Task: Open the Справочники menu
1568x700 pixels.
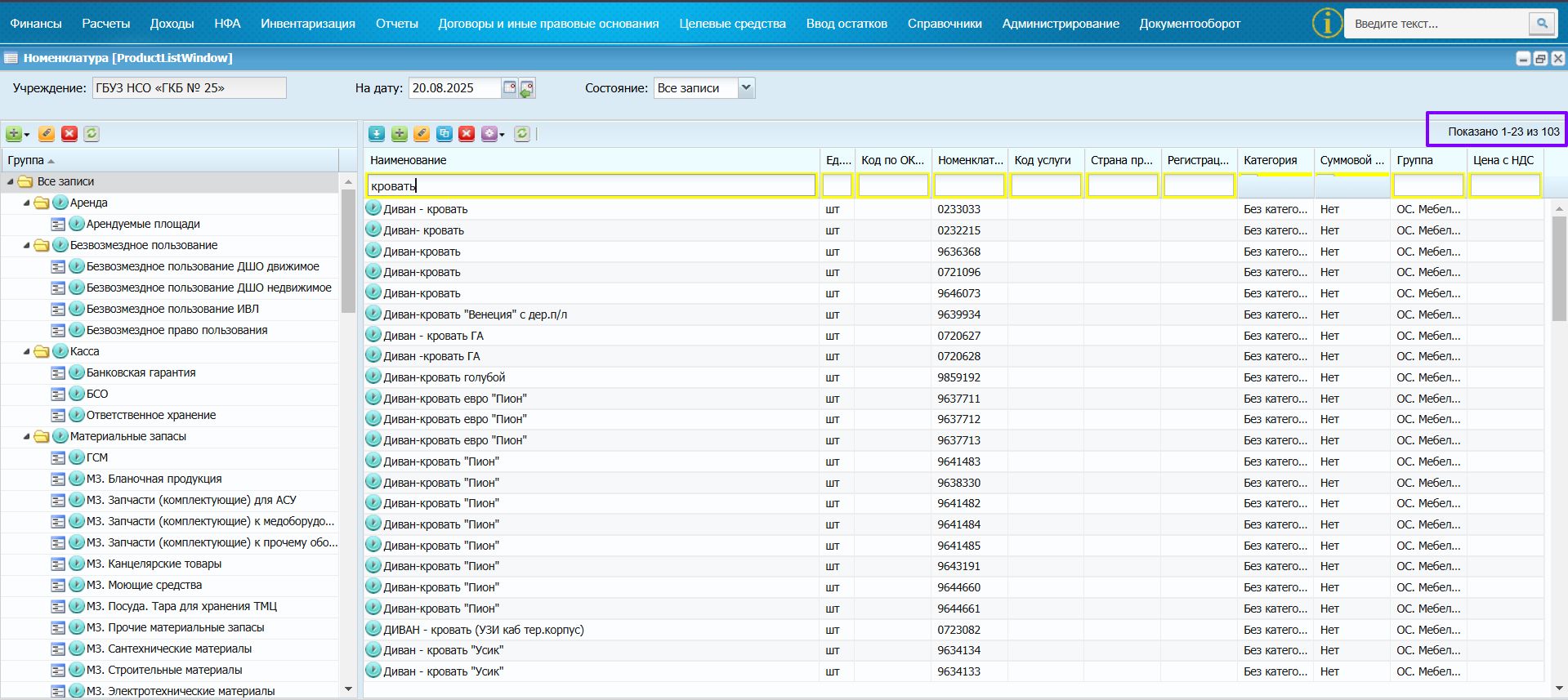Action: click(945, 24)
